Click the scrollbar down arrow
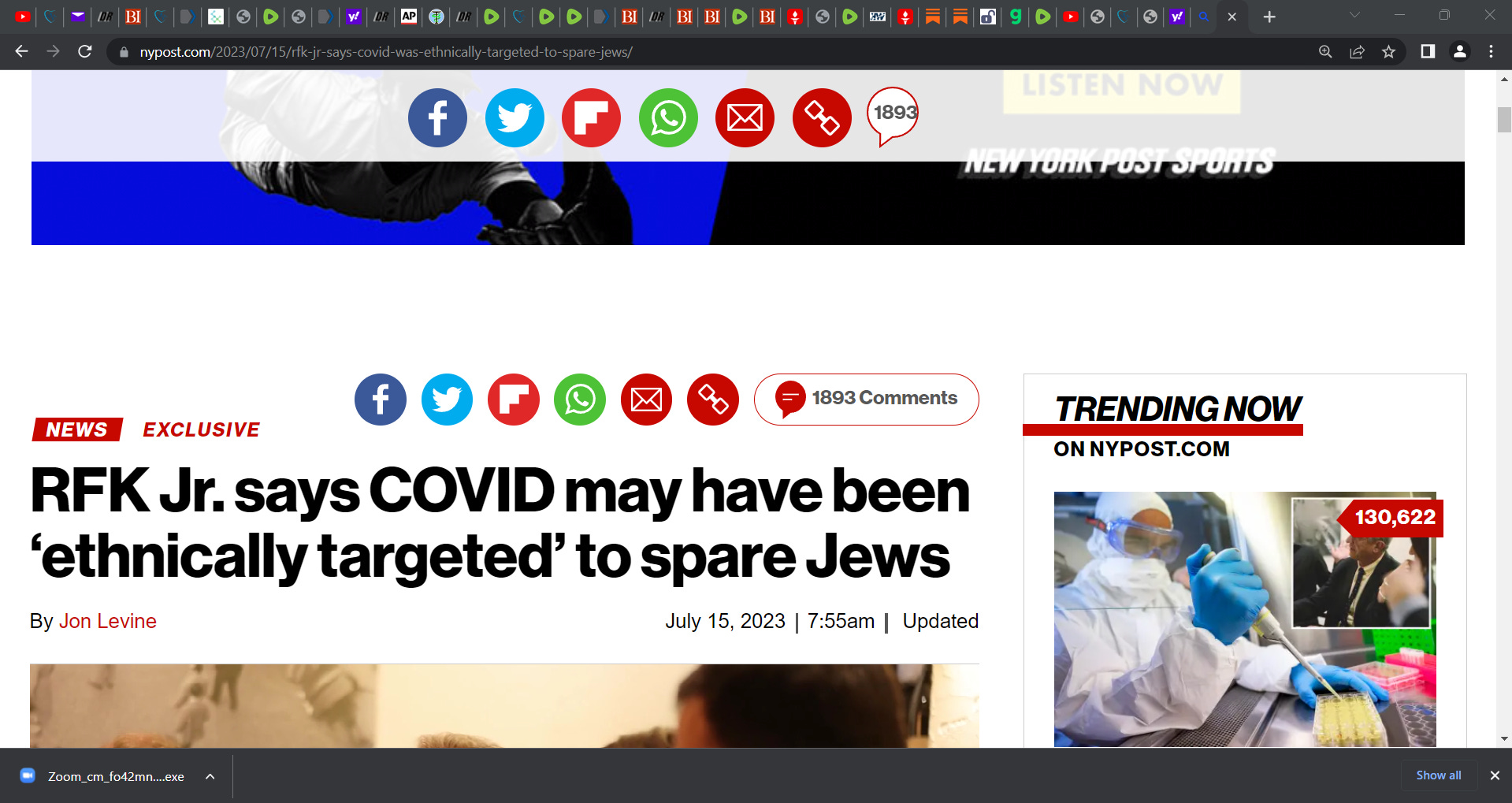The width and height of the screenshot is (1512, 803). pos(1504,739)
